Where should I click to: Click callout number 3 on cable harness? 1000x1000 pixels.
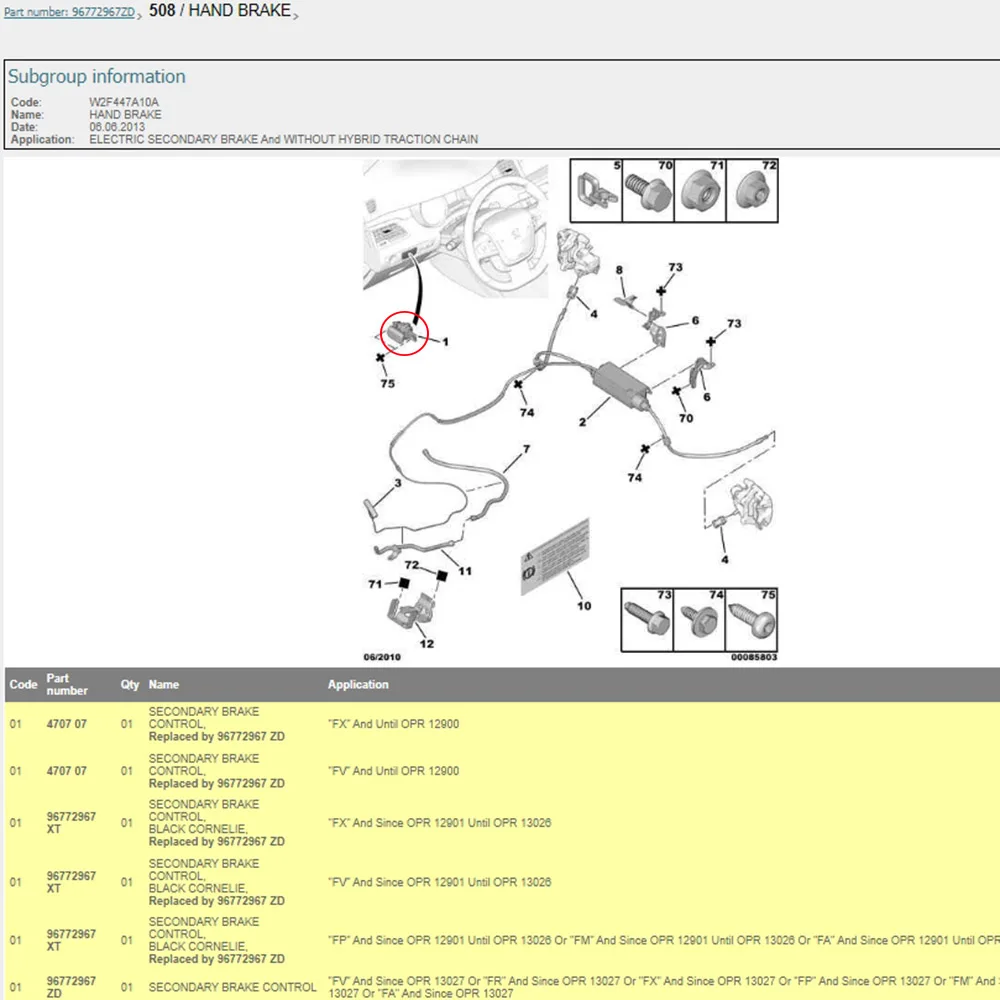point(398,483)
